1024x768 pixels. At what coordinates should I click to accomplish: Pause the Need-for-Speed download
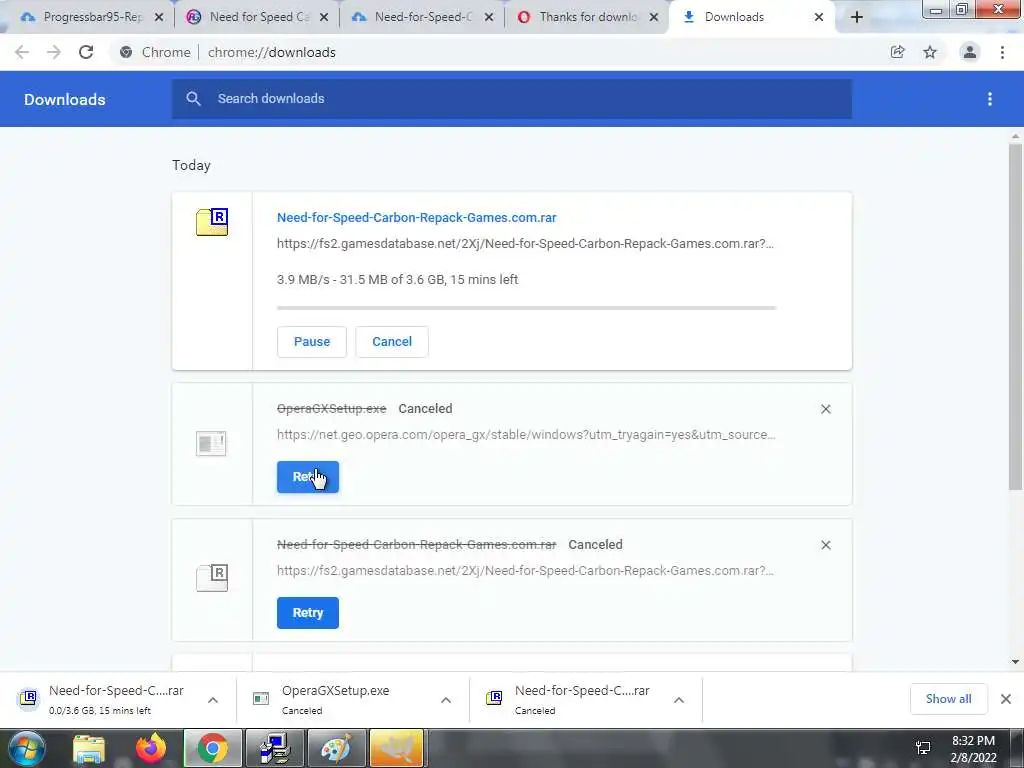[x=312, y=342]
